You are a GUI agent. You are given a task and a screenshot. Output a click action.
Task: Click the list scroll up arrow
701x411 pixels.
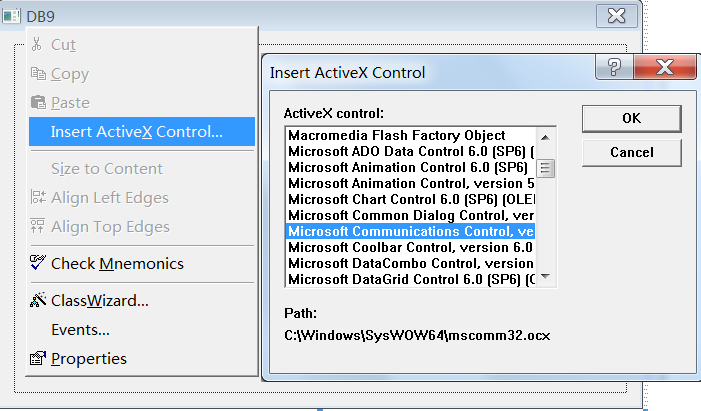[x=545, y=137]
